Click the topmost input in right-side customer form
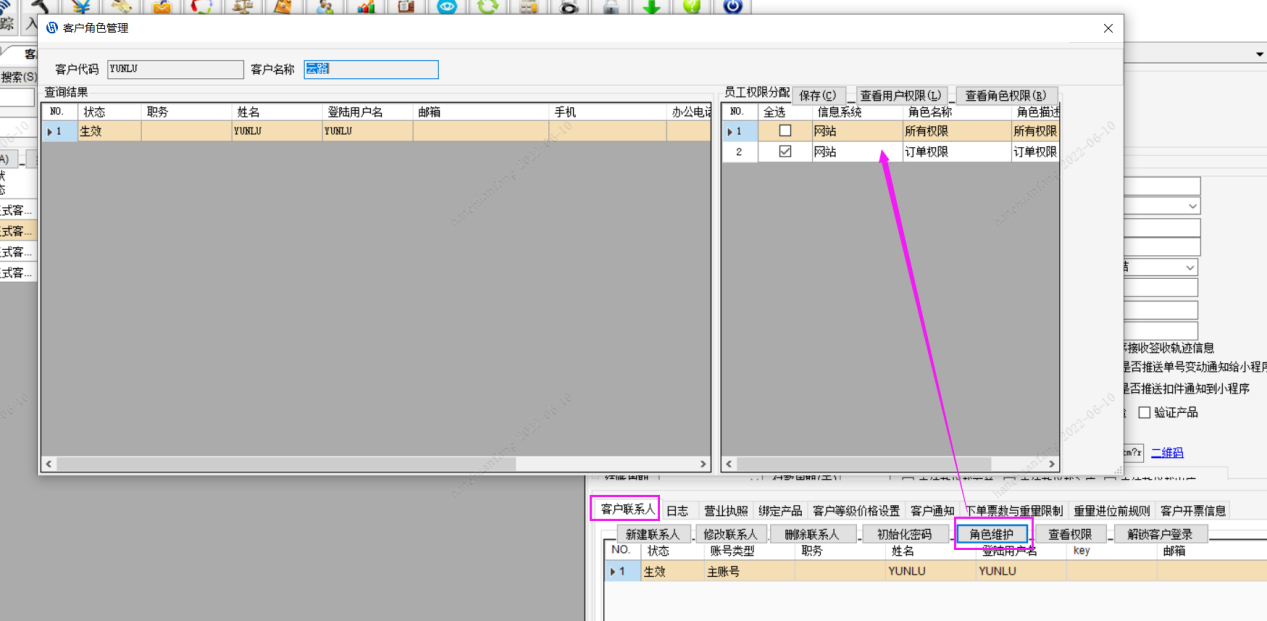Viewport: 1267px width, 621px height. (1162, 186)
